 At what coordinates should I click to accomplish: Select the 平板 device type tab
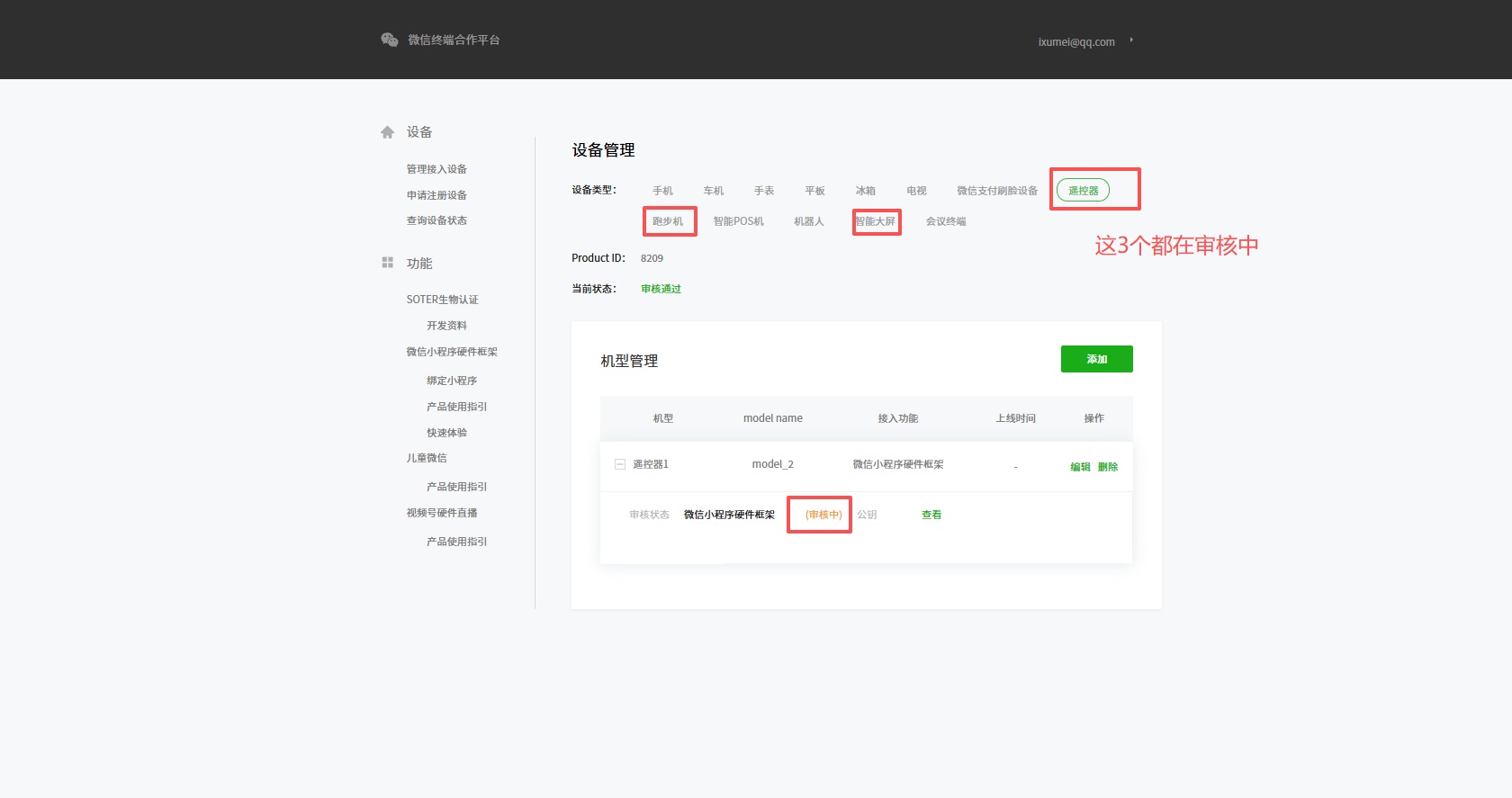(x=815, y=191)
